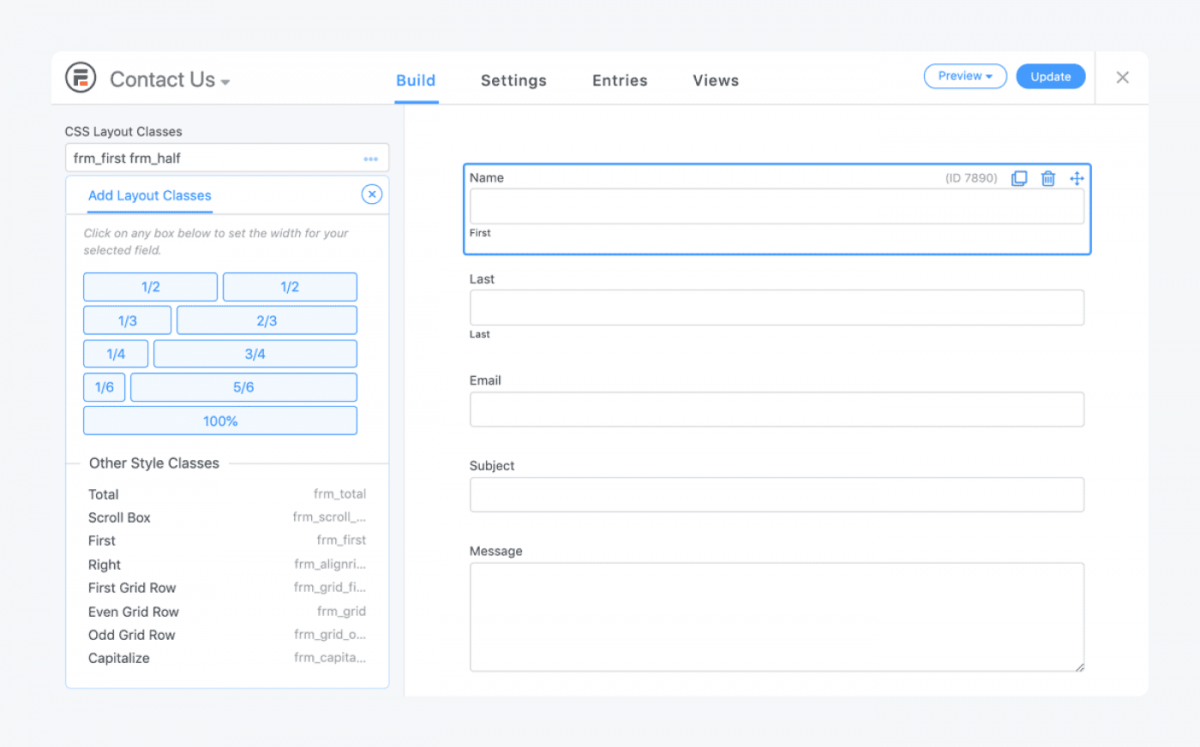The image size is (1200, 747).
Task: Click the Formidable Forms logo icon
Action: [81, 76]
